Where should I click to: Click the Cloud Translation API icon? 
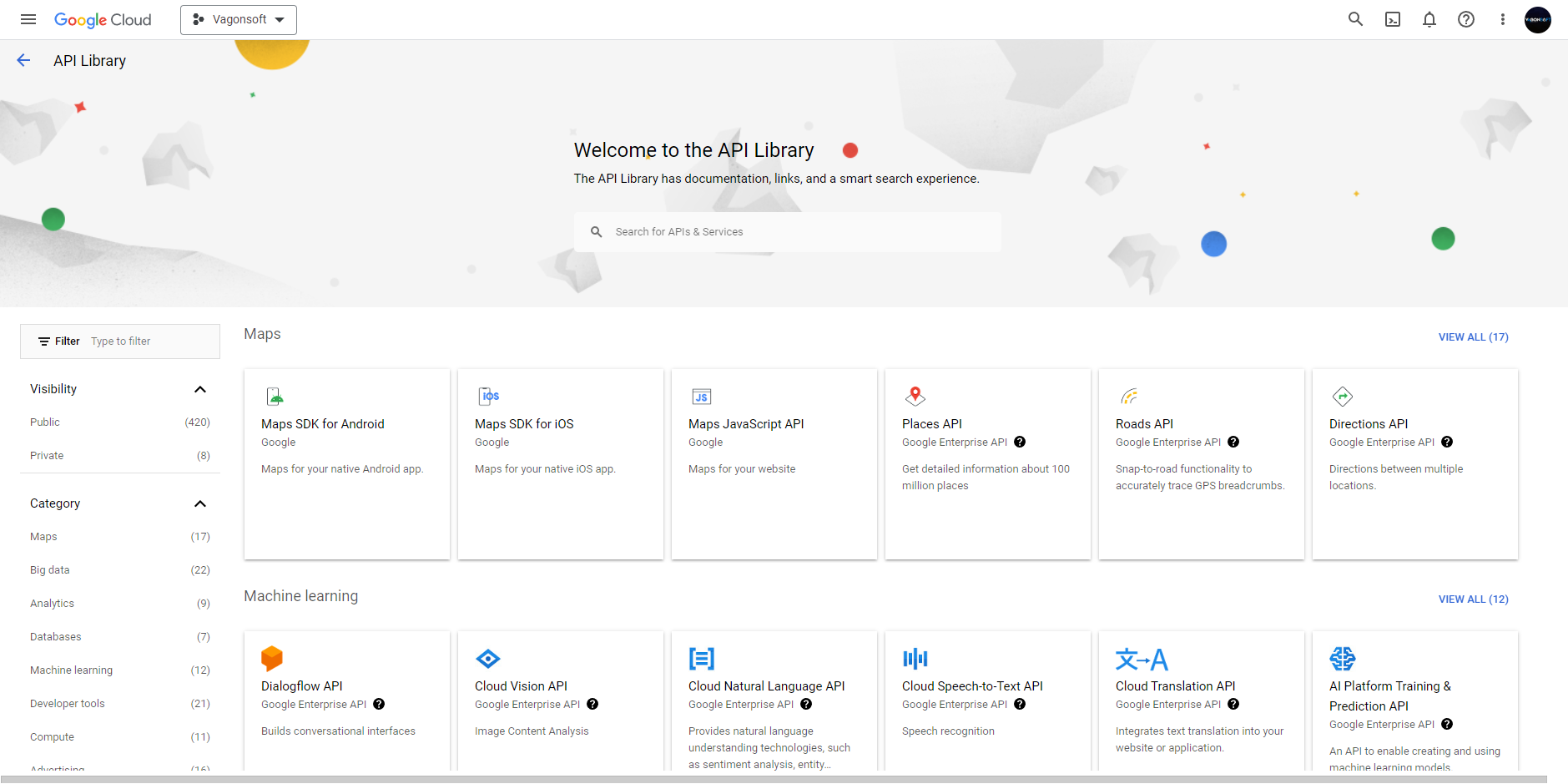pyautogui.click(x=1142, y=659)
